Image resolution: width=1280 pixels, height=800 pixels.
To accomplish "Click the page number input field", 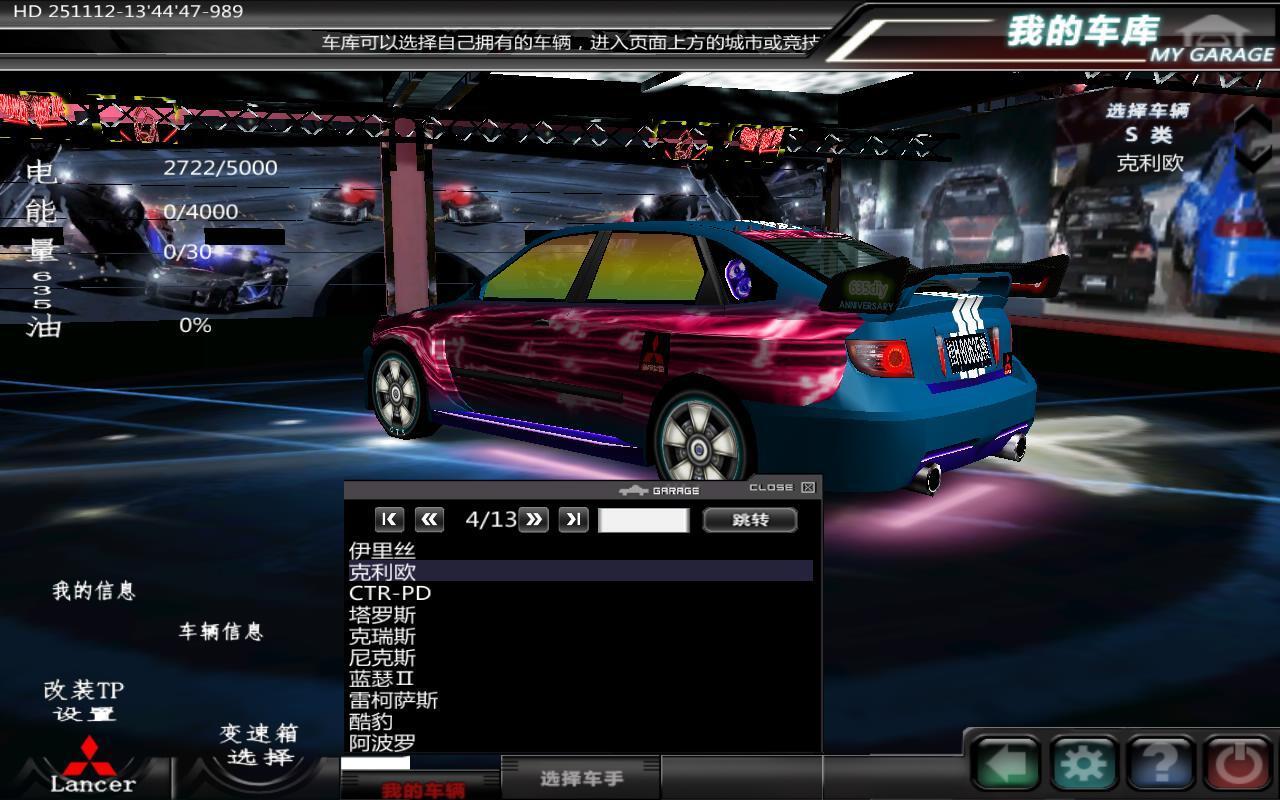I will click(643, 520).
